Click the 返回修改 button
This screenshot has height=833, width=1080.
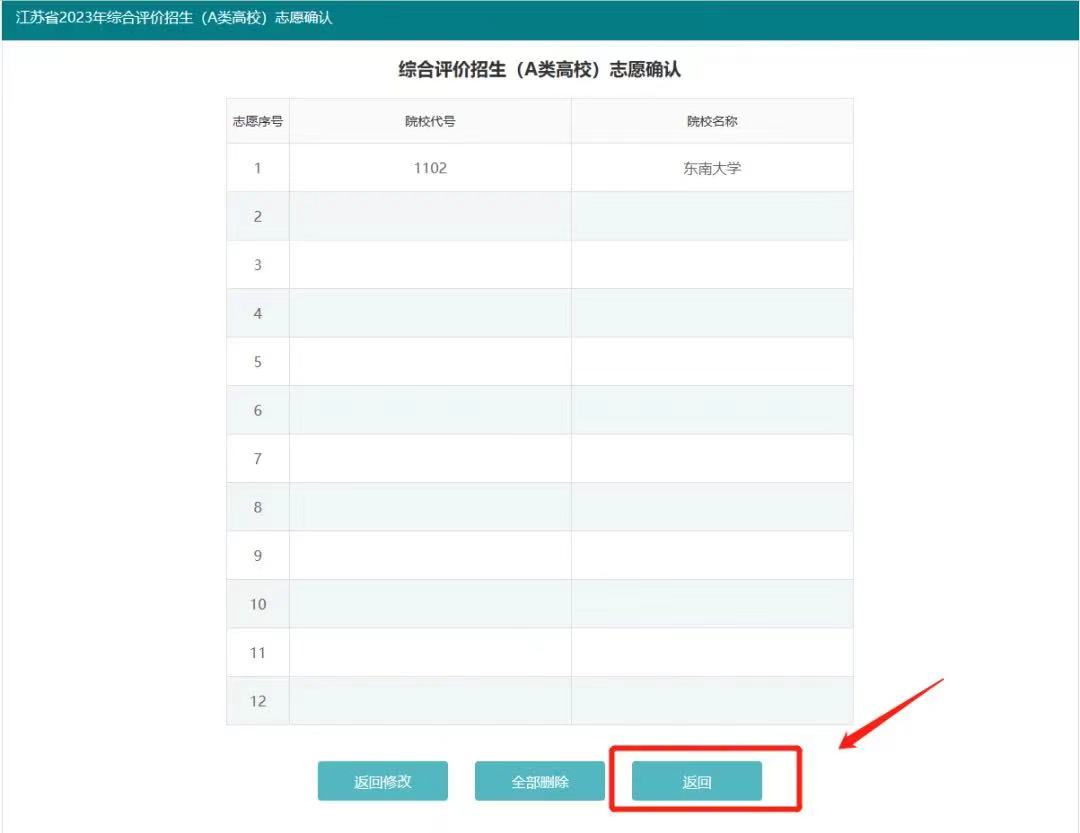click(x=382, y=781)
